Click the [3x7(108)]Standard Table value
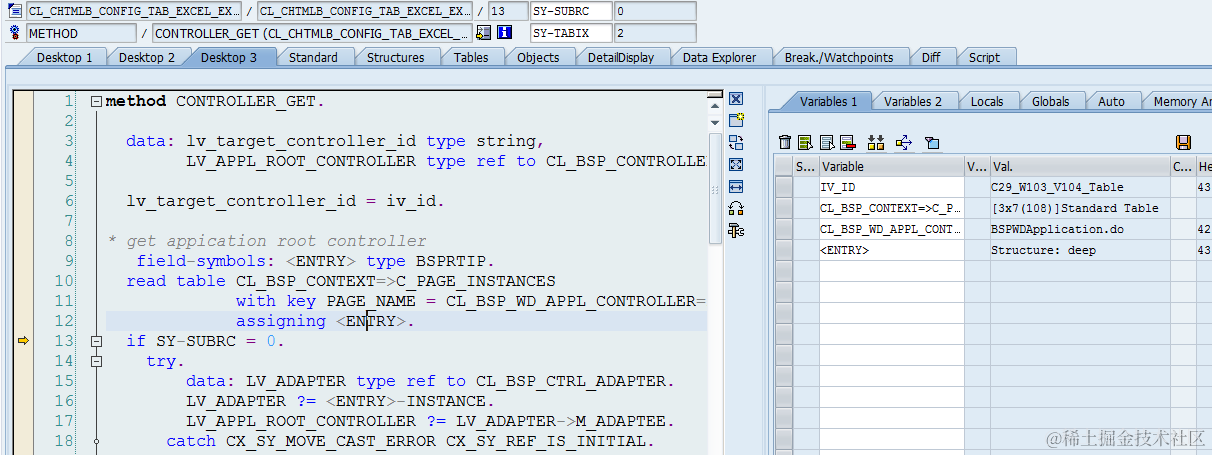This screenshot has height=455, width=1212. [1075, 208]
